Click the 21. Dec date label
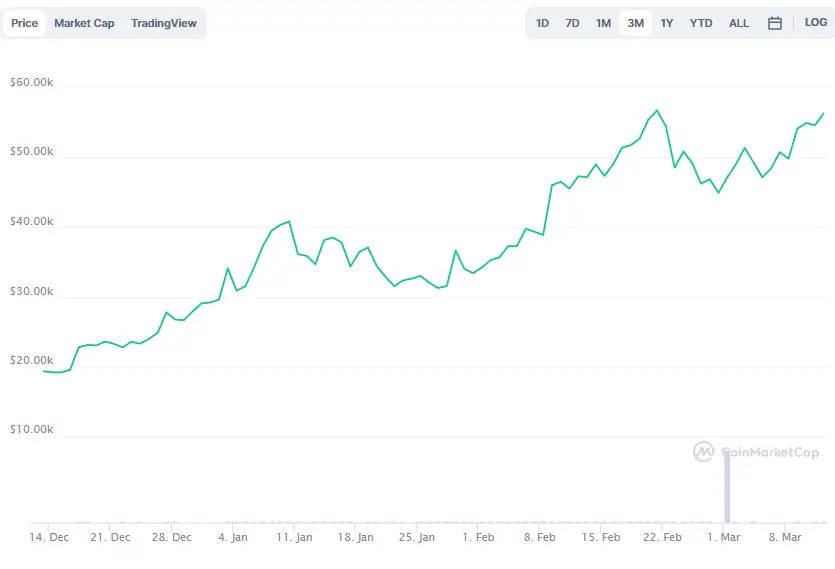The height and width of the screenshot is (569, 835). click(110, 537)
